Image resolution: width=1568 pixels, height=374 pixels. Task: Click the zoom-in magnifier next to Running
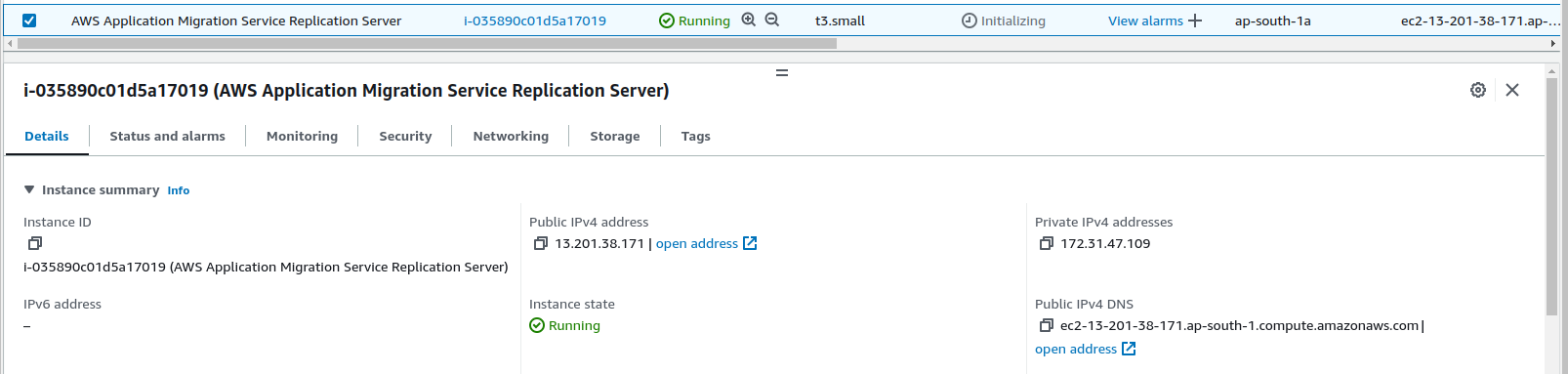point(749,20)
